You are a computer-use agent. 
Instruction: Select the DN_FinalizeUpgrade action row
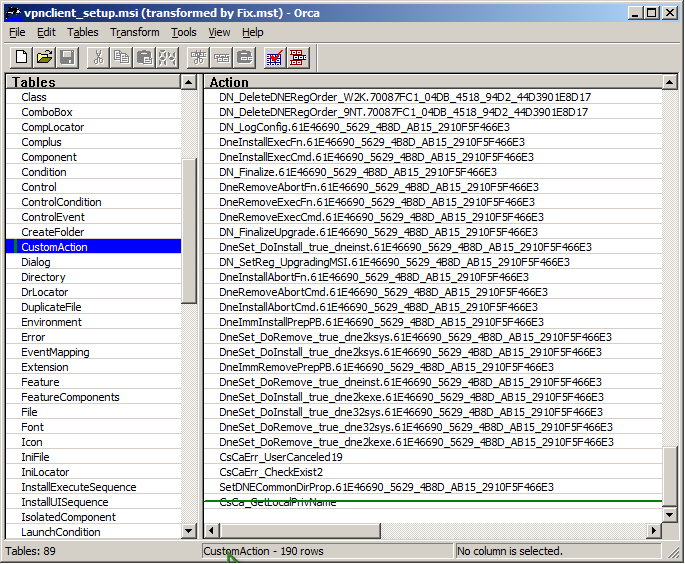(433, 232)
